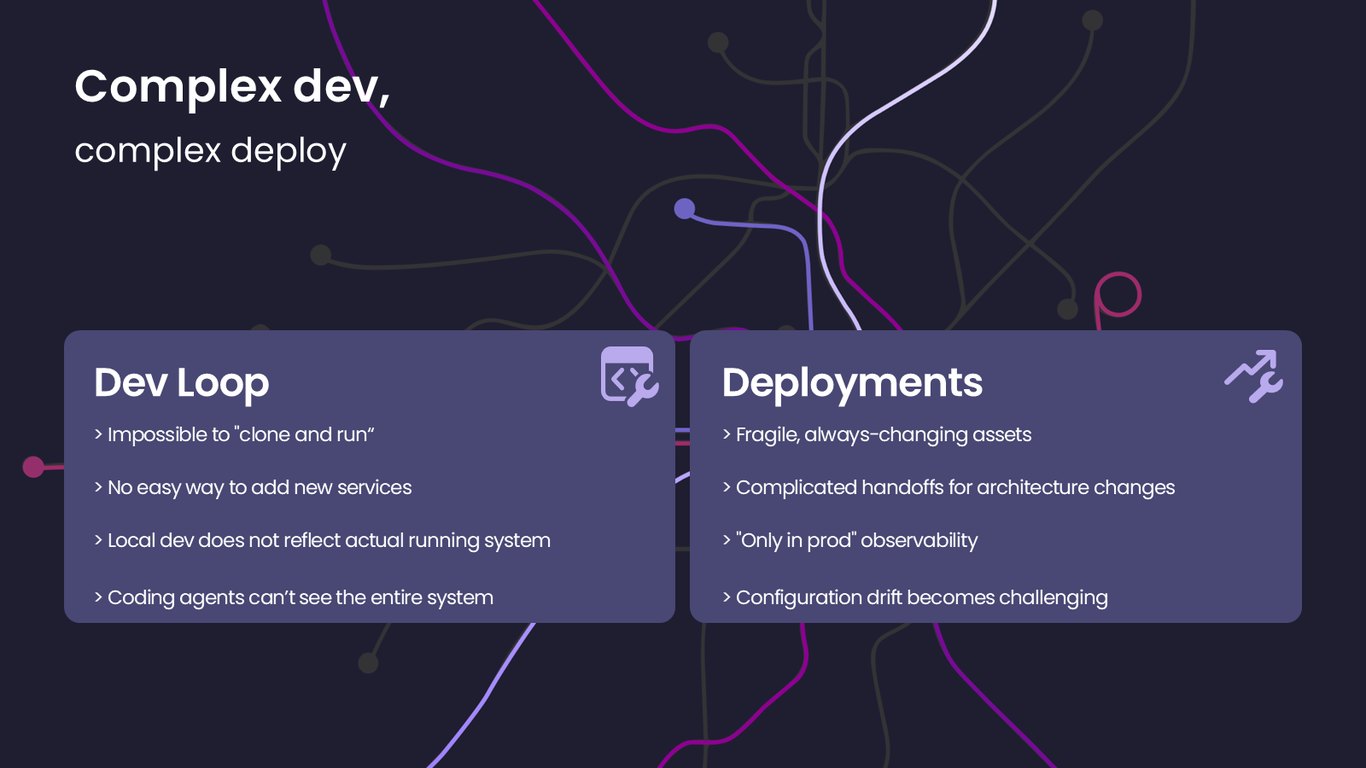This screenshot has width=1366, height=768.
Task: Click the Dev Loop code wrench icon
Action: 629,376
